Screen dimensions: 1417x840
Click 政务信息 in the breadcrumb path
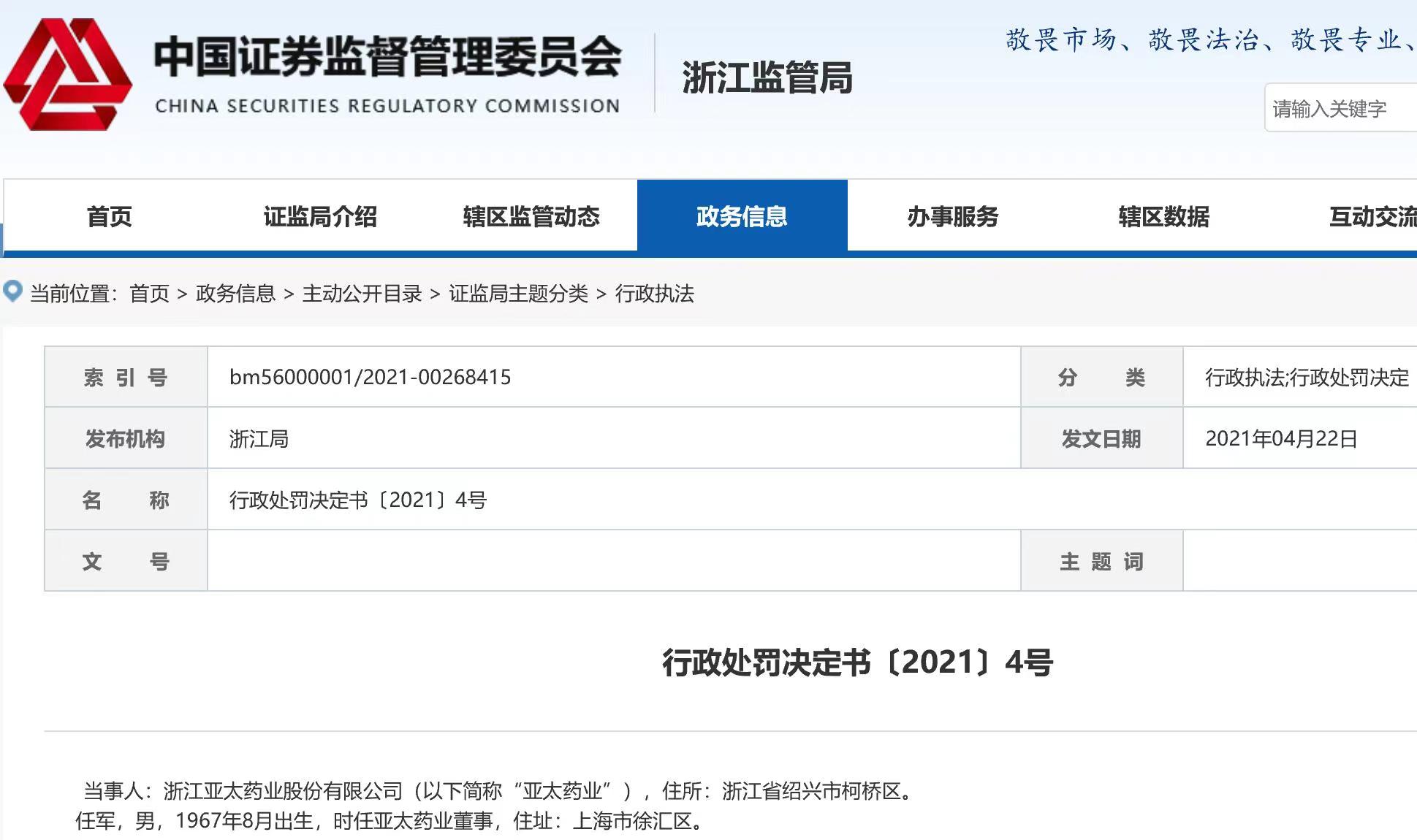click(235, 294)
